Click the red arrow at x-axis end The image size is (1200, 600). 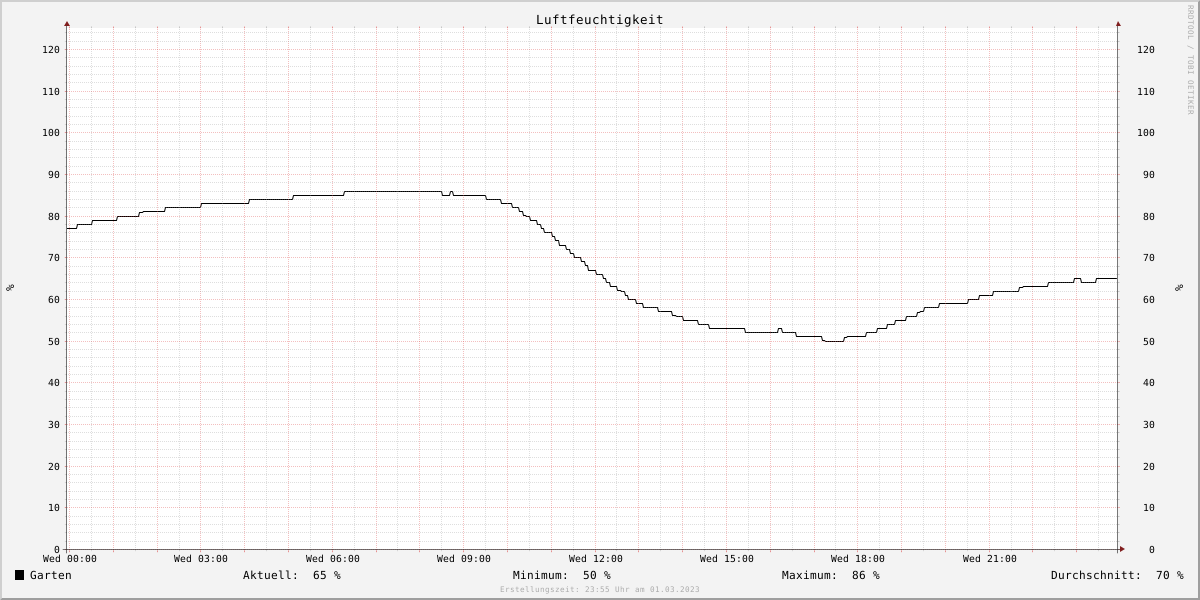tap(1122, 549)
